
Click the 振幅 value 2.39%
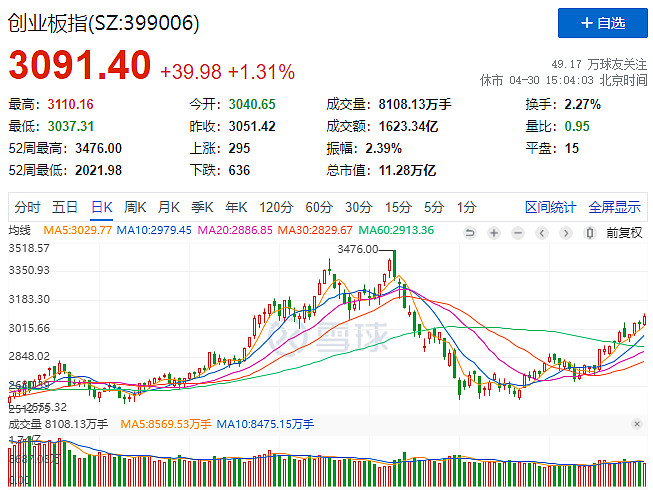(x=384, y=148)
